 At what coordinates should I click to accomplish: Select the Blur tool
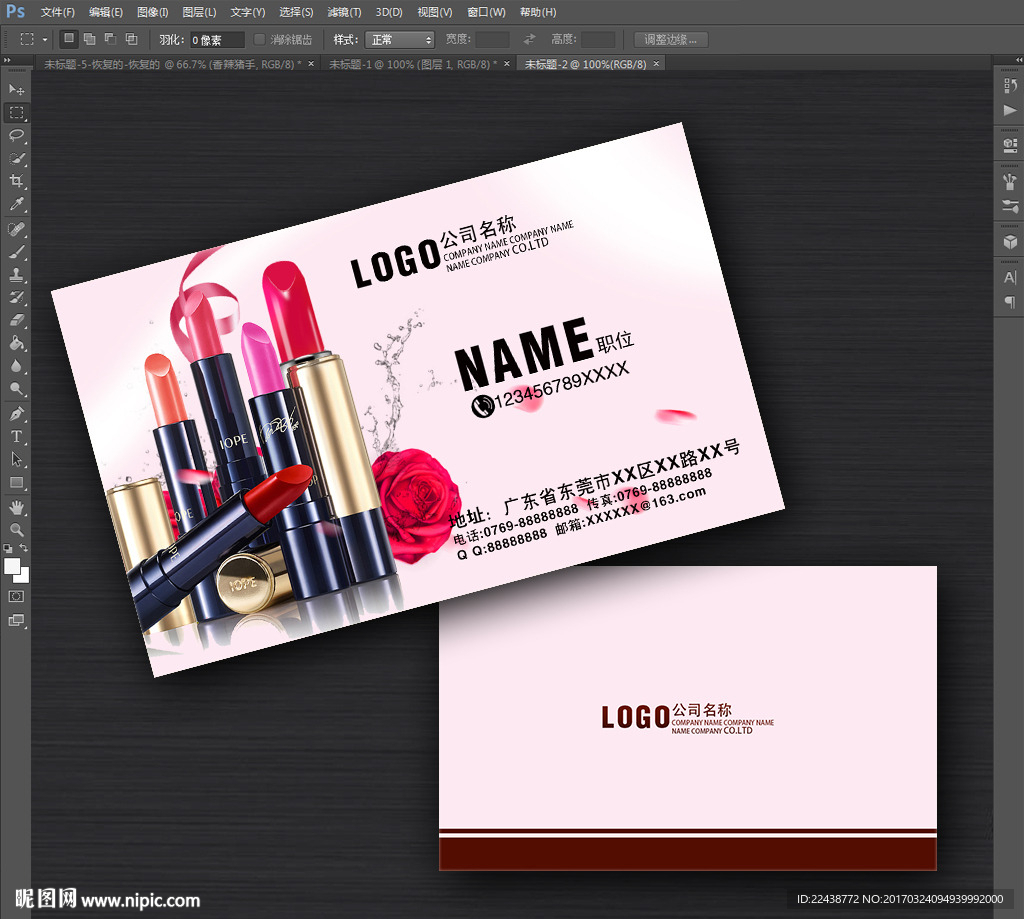(x=16, y=366)
